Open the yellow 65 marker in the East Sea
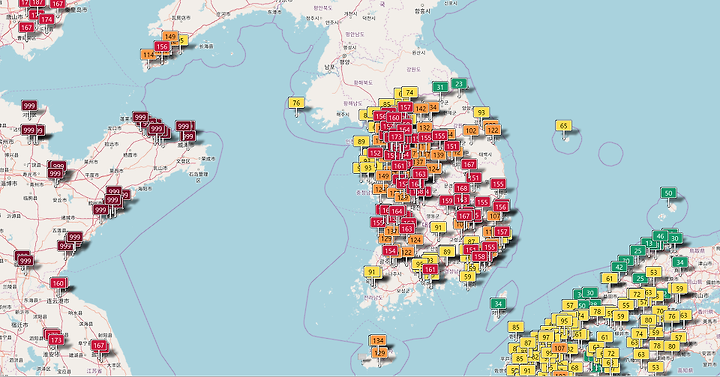 click(563, 125)
